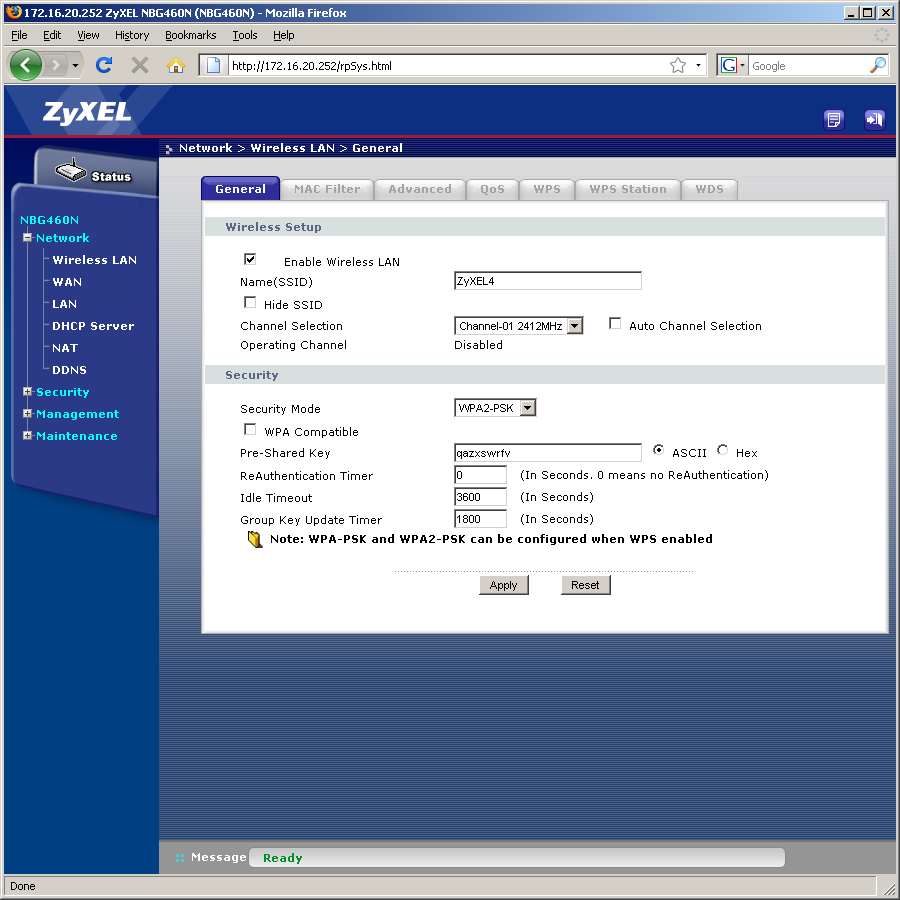Click the Reset button

coord(585,585)
